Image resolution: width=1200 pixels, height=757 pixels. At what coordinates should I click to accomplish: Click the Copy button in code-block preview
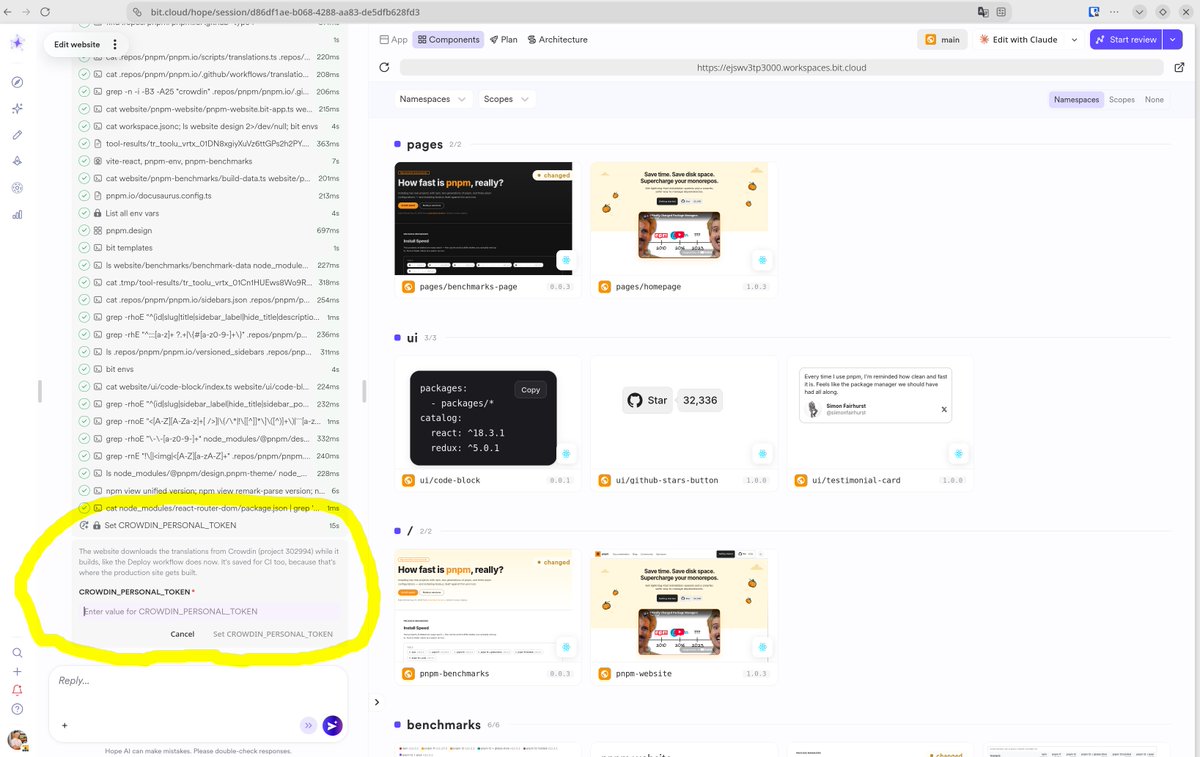point(530,390)
